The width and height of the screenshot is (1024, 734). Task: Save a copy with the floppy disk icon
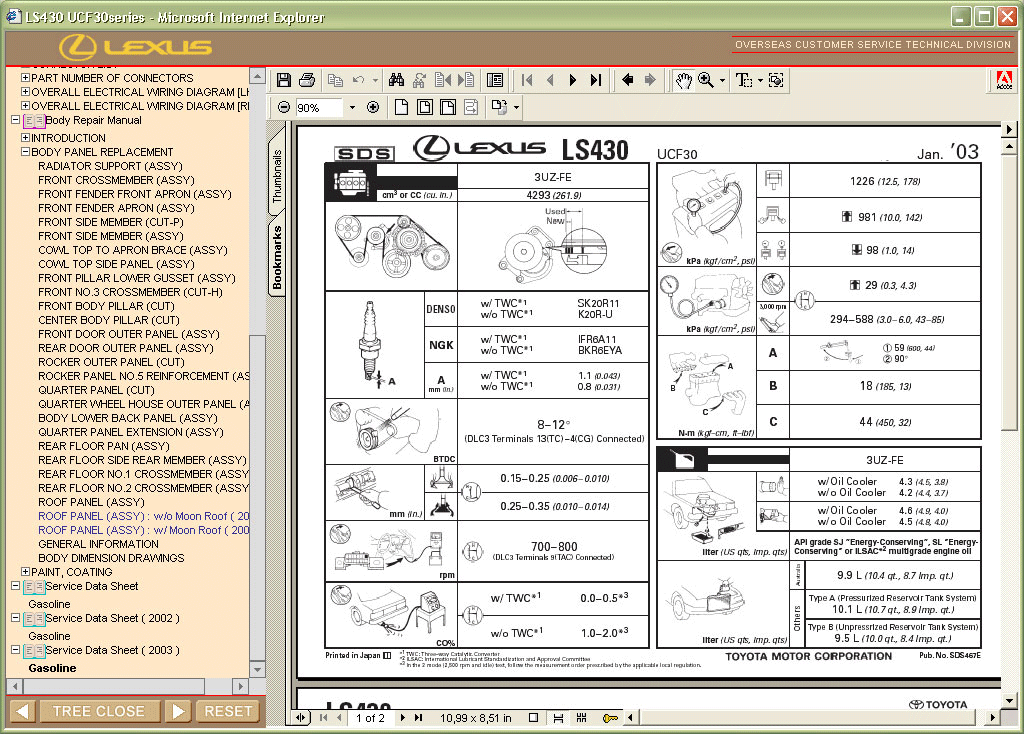(x=283, y=80)
